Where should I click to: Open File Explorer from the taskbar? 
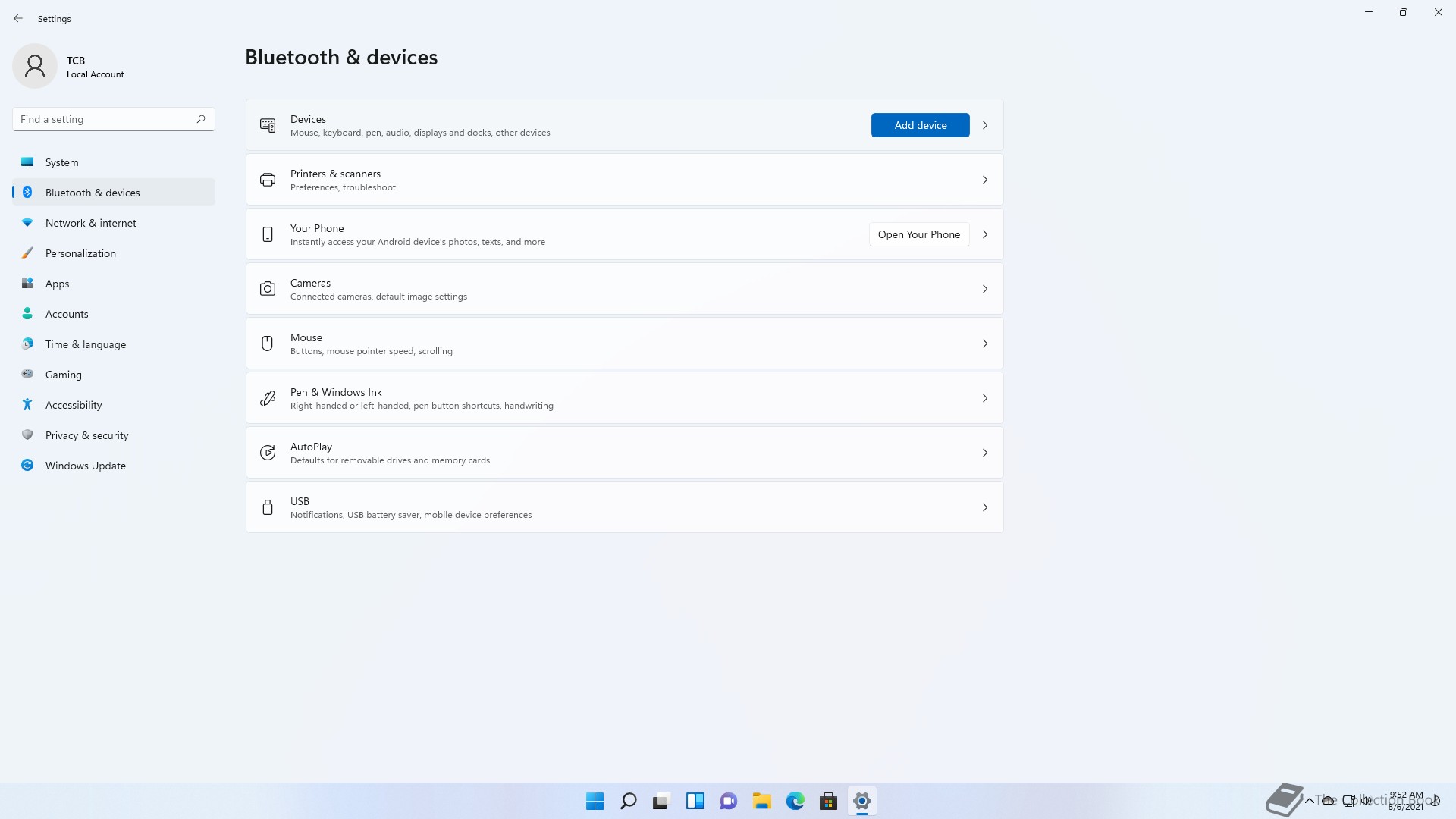click(x=762, y=801)
